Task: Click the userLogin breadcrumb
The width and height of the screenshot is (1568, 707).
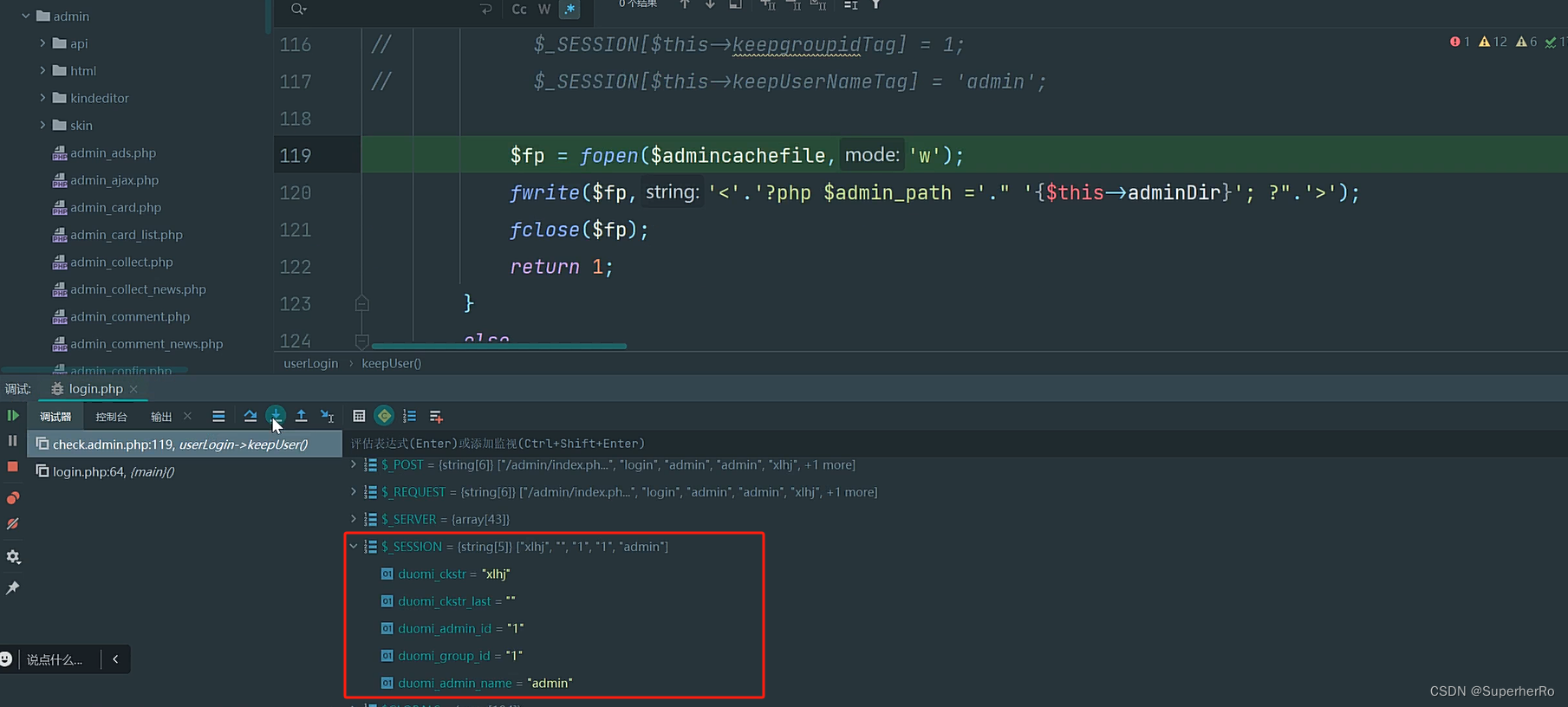Action: click(x=311, y=364)
